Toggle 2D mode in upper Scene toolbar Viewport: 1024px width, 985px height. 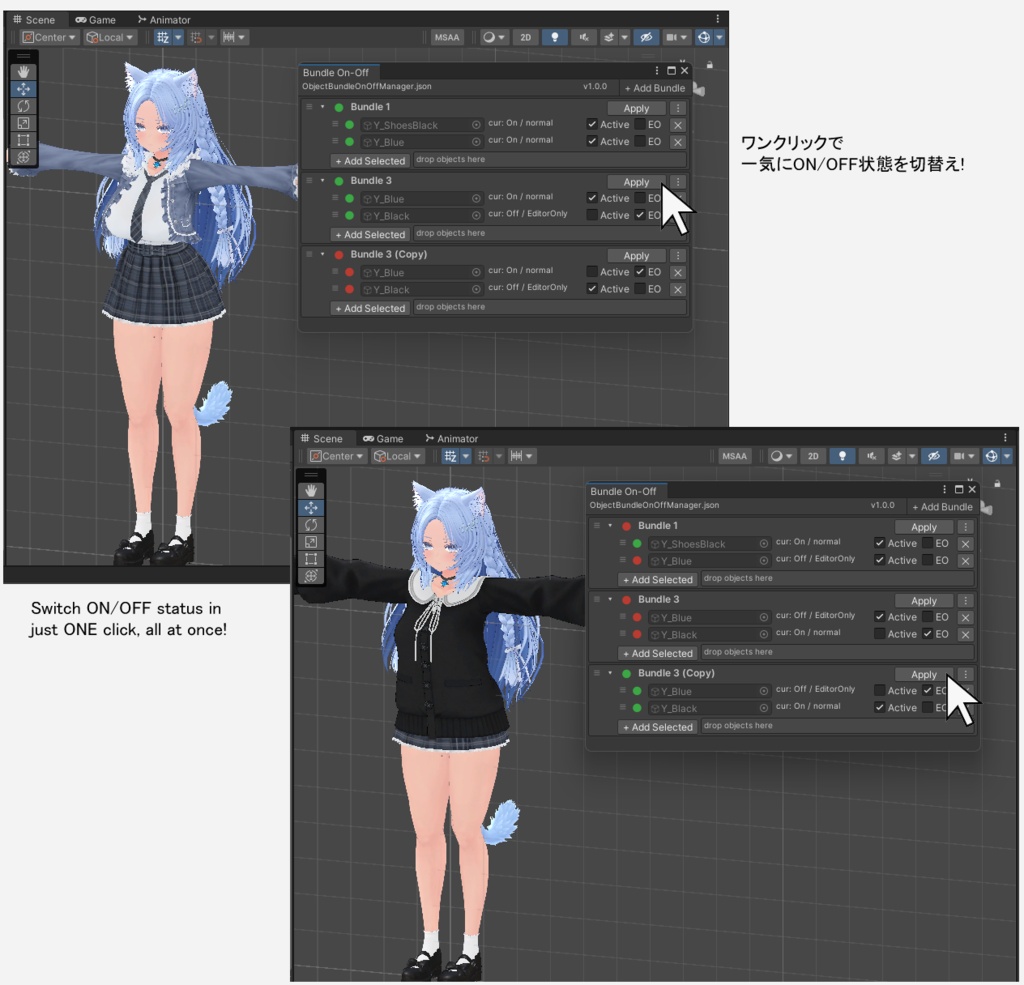click(526, 37)
